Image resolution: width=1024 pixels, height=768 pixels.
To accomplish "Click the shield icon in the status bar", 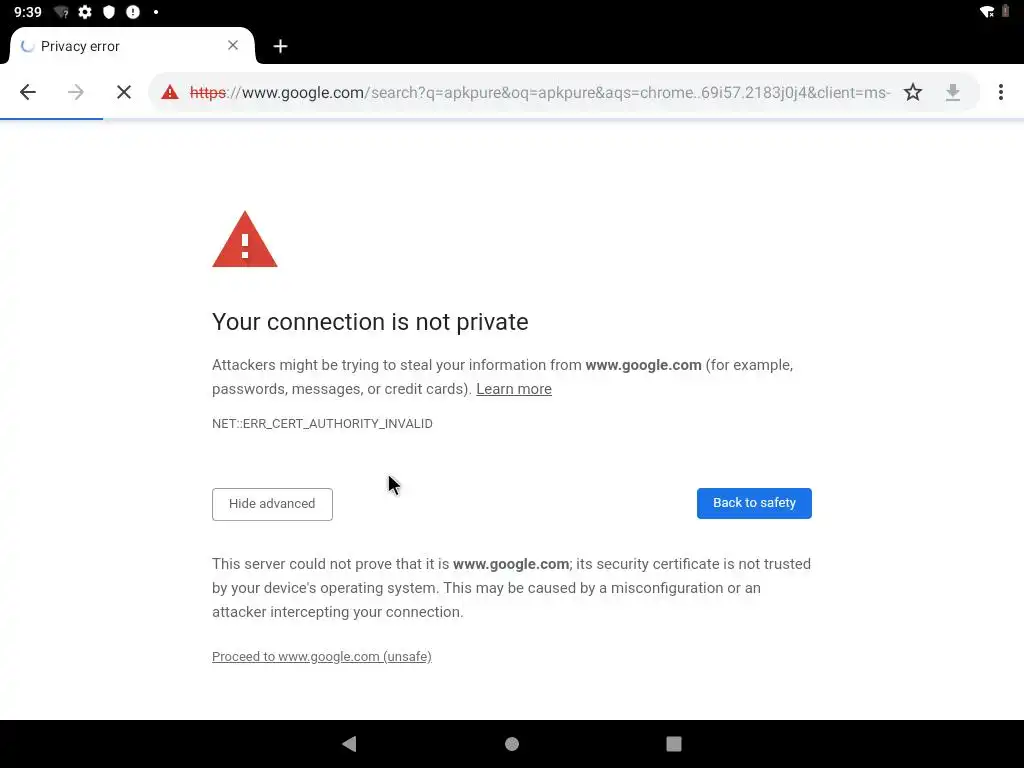I will point(109,12).
